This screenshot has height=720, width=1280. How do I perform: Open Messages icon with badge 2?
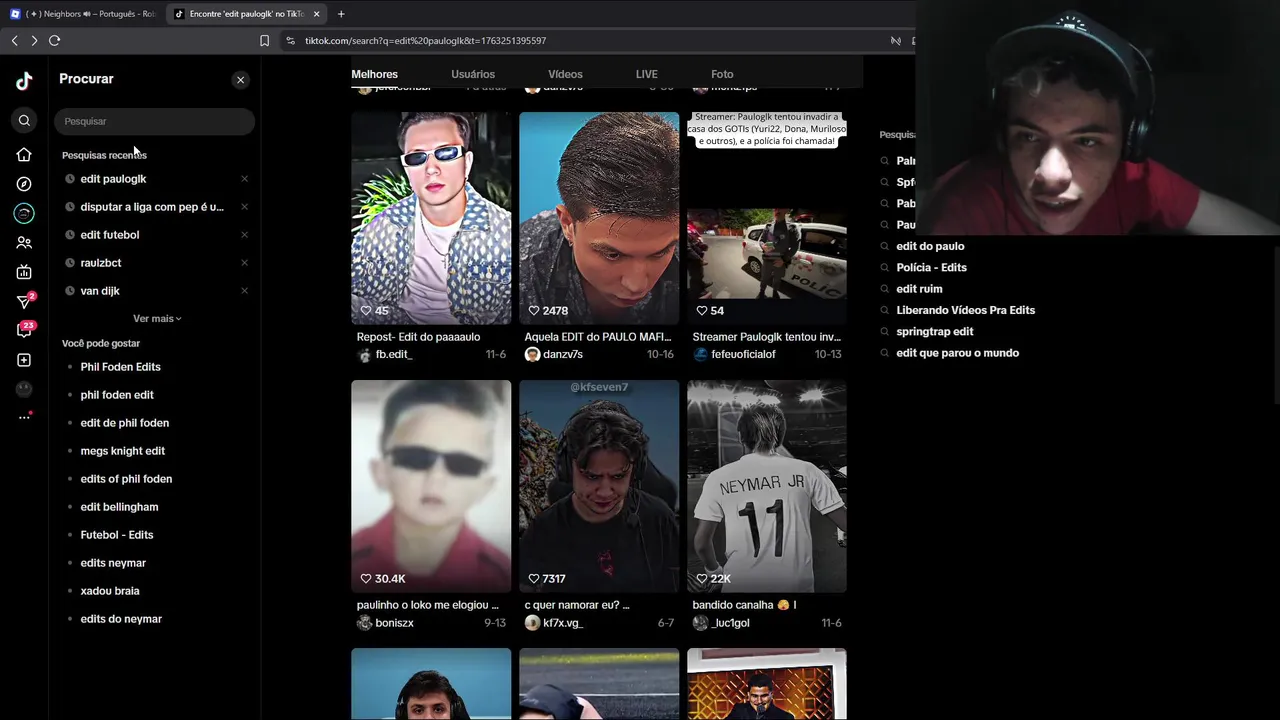point(25,301)
